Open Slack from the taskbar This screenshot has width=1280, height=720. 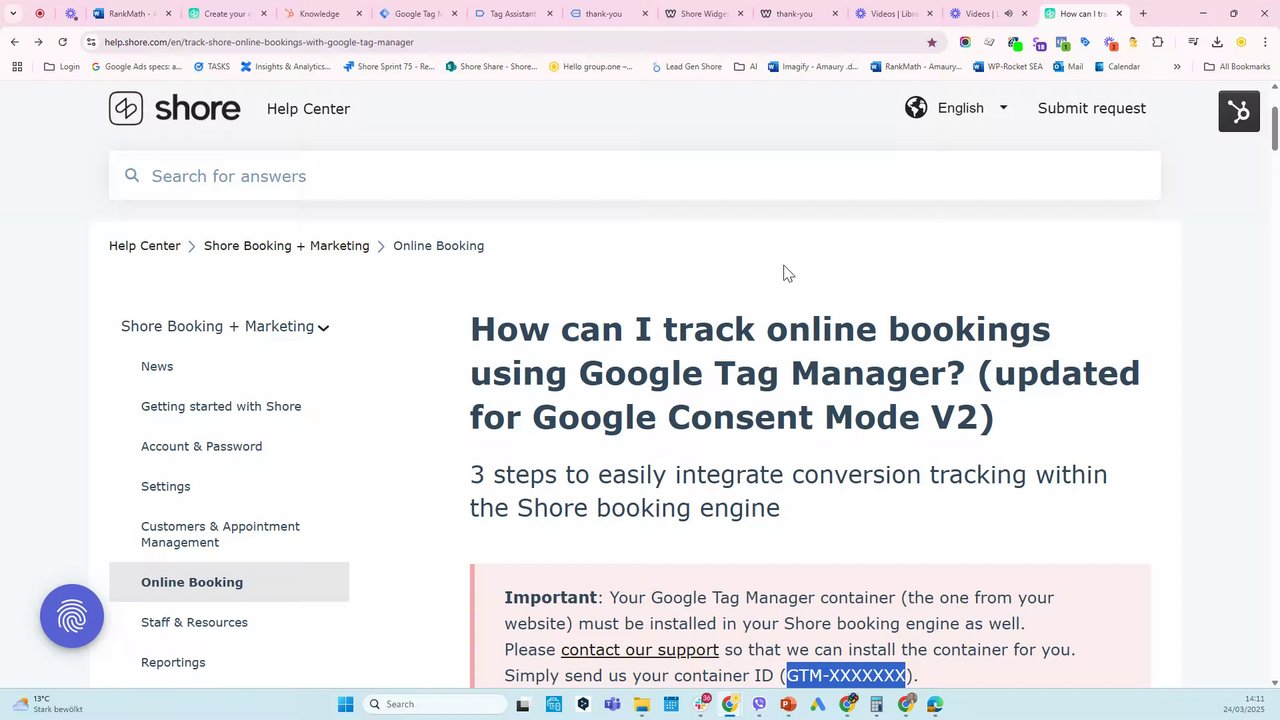click(x=700, y=704)
